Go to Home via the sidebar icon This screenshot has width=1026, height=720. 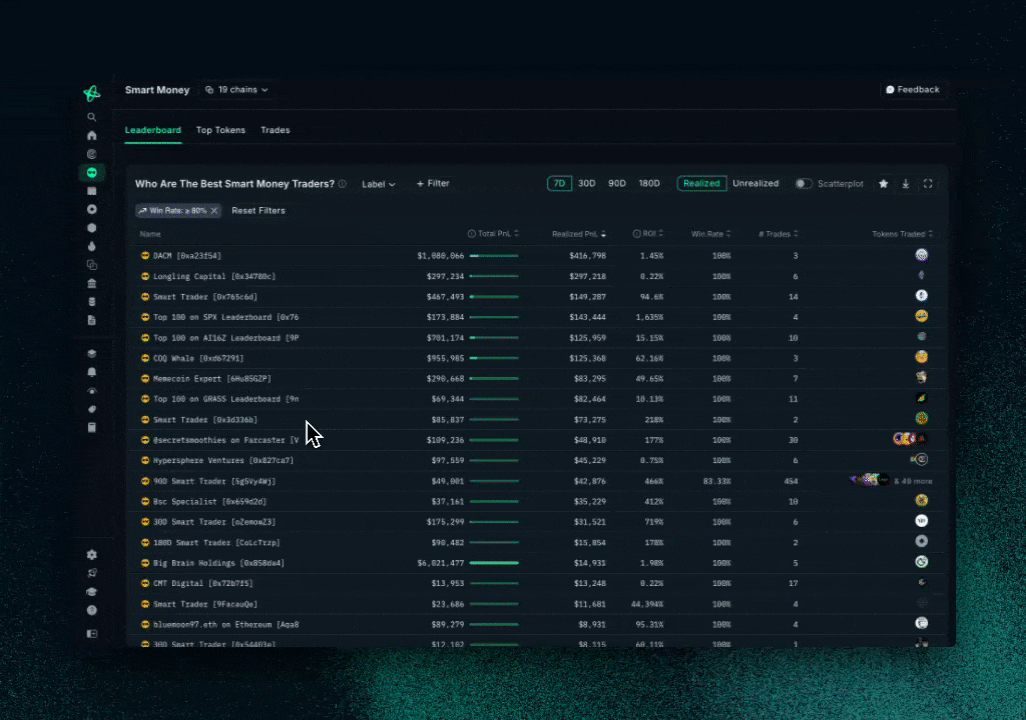(x=92, y=135)
